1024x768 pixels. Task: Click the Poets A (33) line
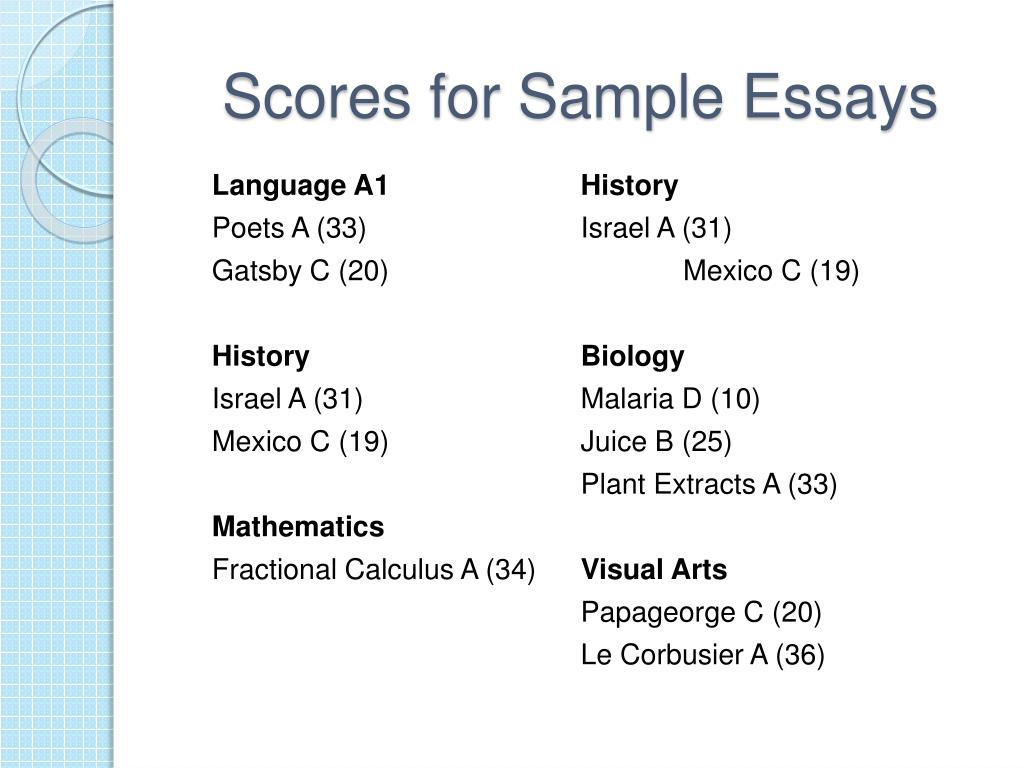click(289, 228)
